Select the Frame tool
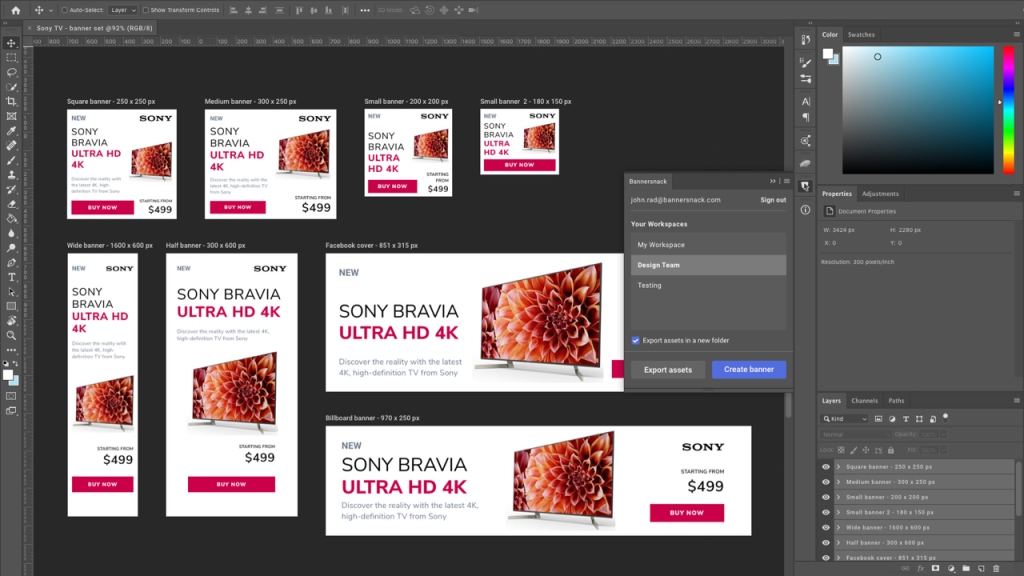This screenshot has width=1024, height=576. pos(11,116)
